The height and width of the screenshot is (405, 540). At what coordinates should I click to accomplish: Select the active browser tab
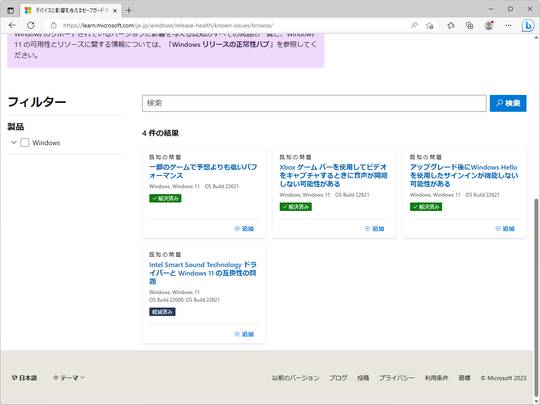[x=71, y=11]
